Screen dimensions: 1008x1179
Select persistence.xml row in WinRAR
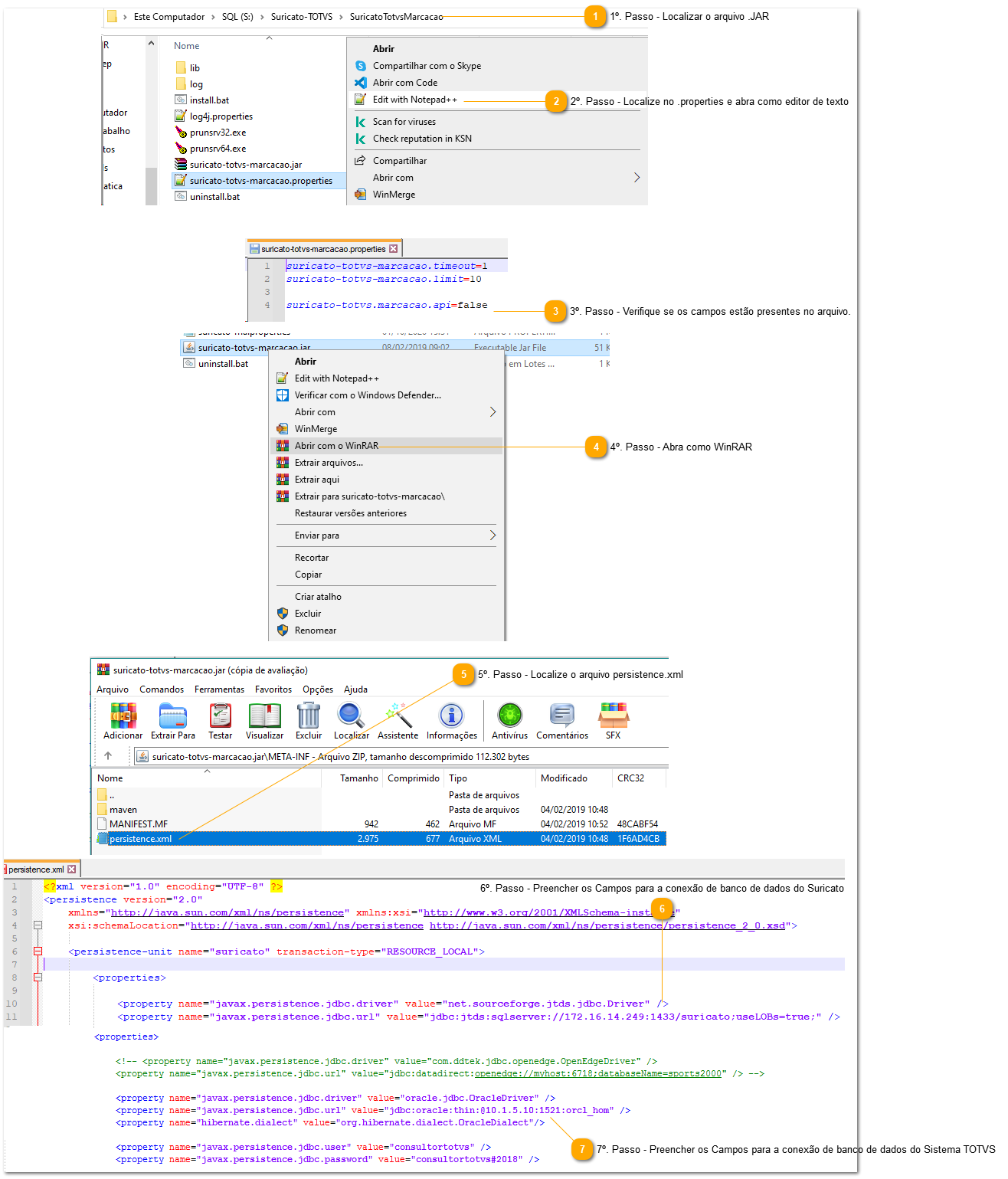click(x=380, y=839)
